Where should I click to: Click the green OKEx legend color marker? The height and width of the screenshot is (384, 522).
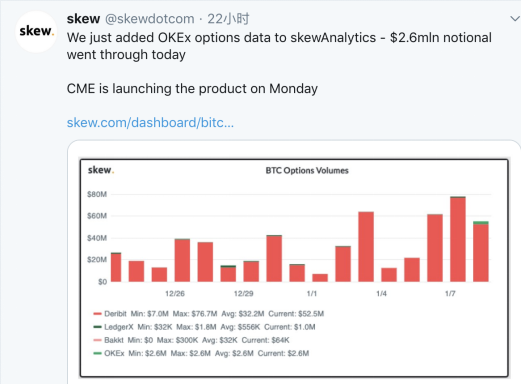(97, 353)
